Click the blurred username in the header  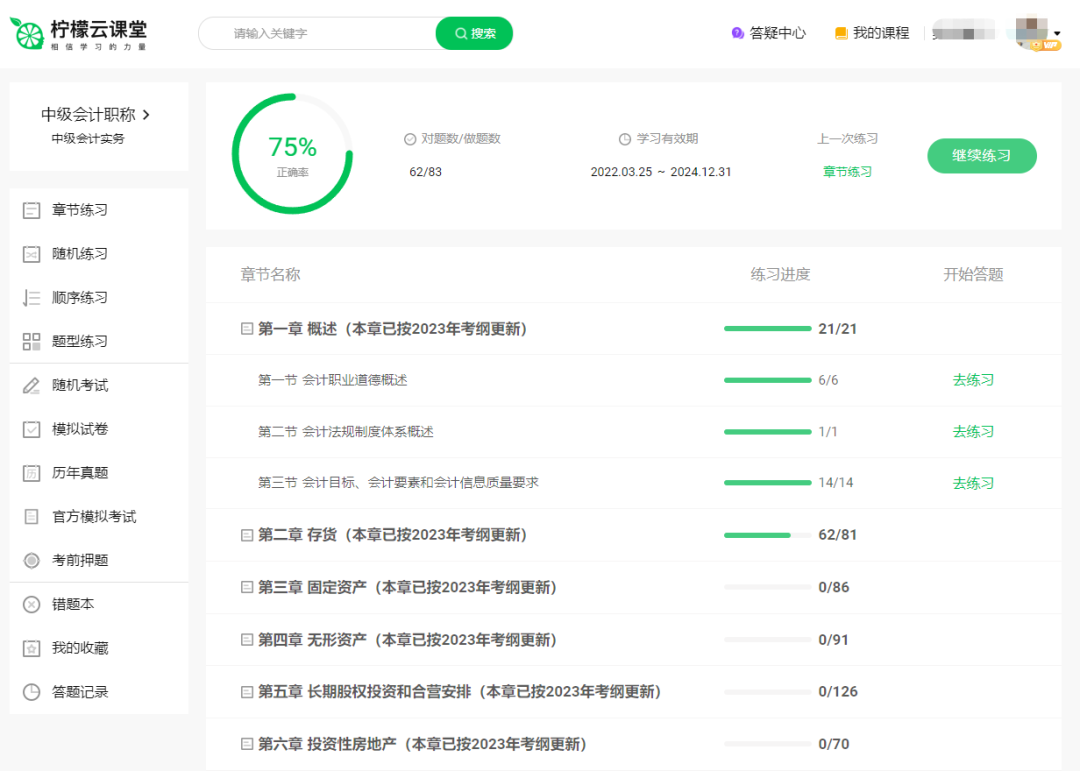963,32
